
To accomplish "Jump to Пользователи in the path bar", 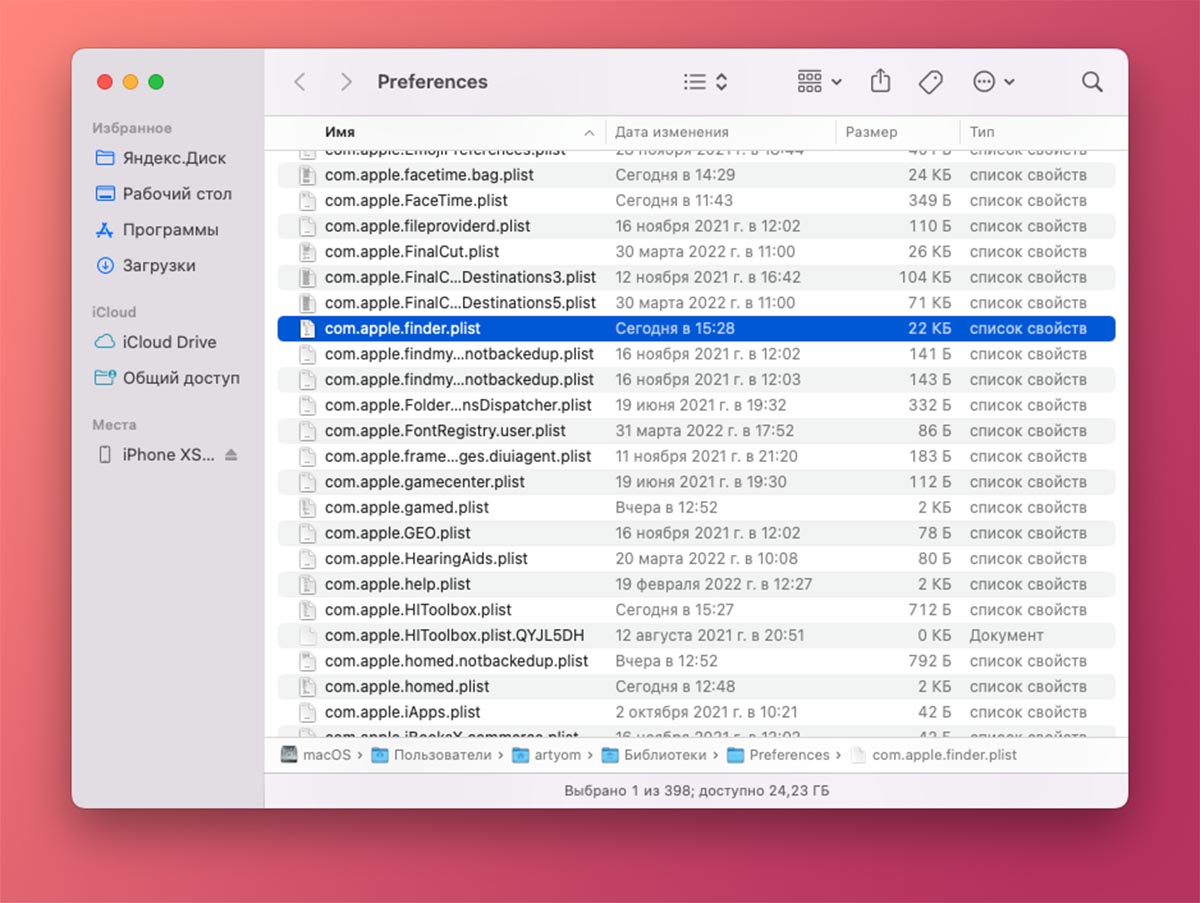I will 441,755.
